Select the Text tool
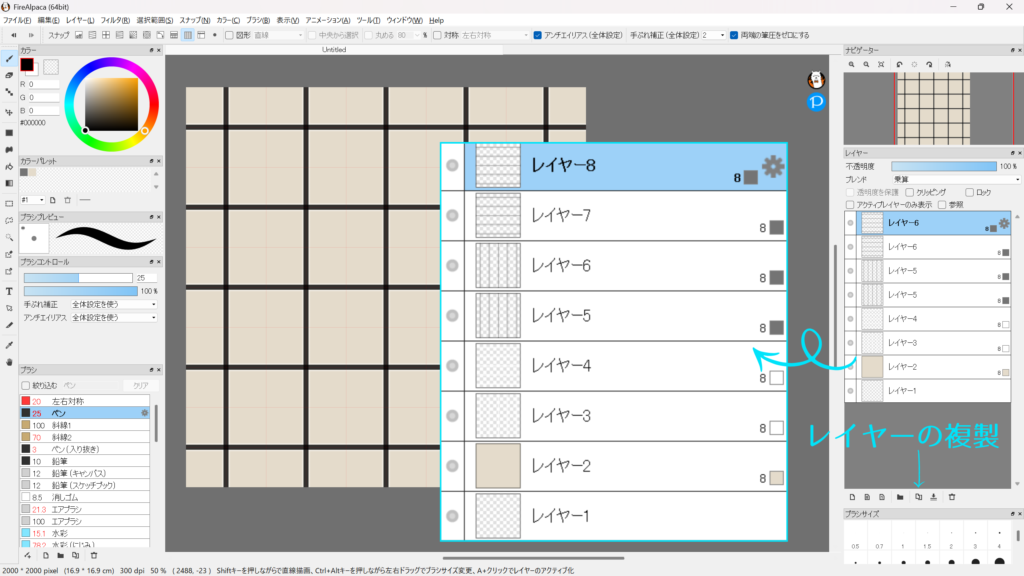1024x576 pixels. (9, 290)
